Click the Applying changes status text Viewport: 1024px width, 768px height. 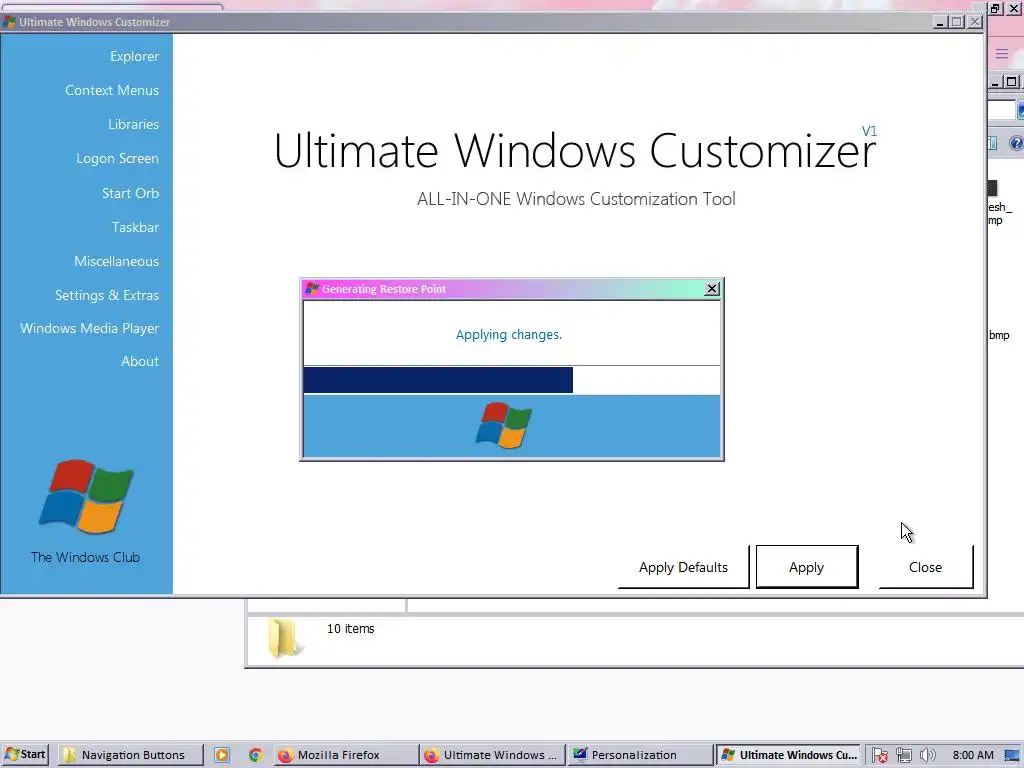click(509, 334)
